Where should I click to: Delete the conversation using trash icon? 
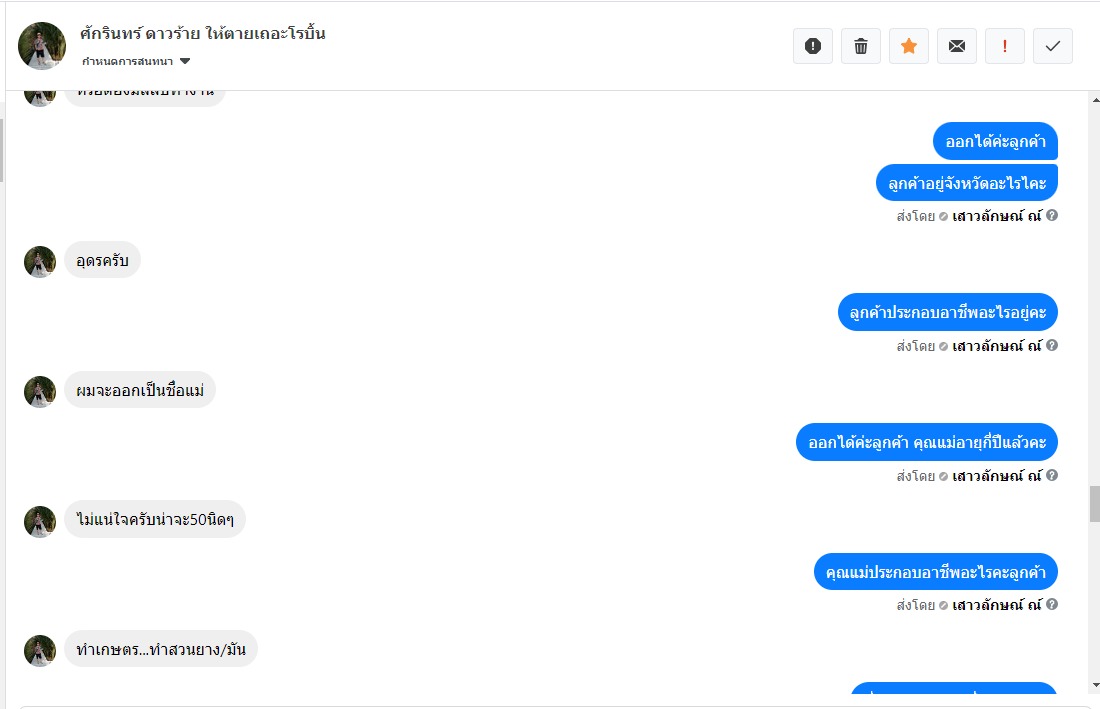[861, 46]
